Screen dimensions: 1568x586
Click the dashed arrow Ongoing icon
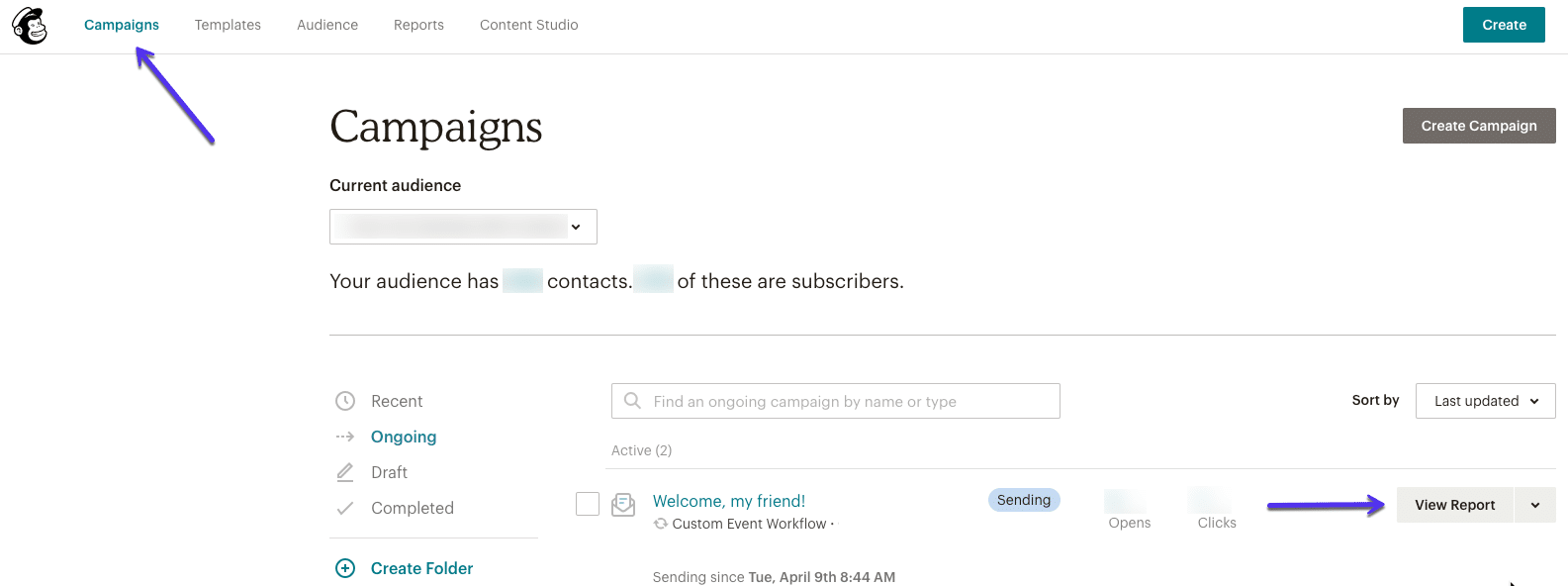pyautogui.click(x=345, y=437)
